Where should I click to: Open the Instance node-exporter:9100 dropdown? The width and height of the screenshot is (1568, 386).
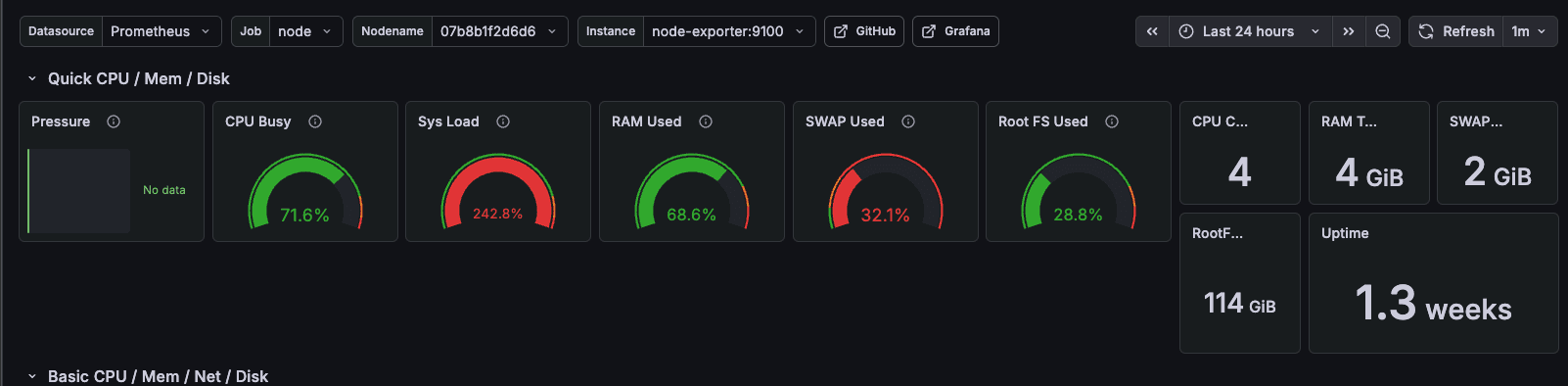729,31
